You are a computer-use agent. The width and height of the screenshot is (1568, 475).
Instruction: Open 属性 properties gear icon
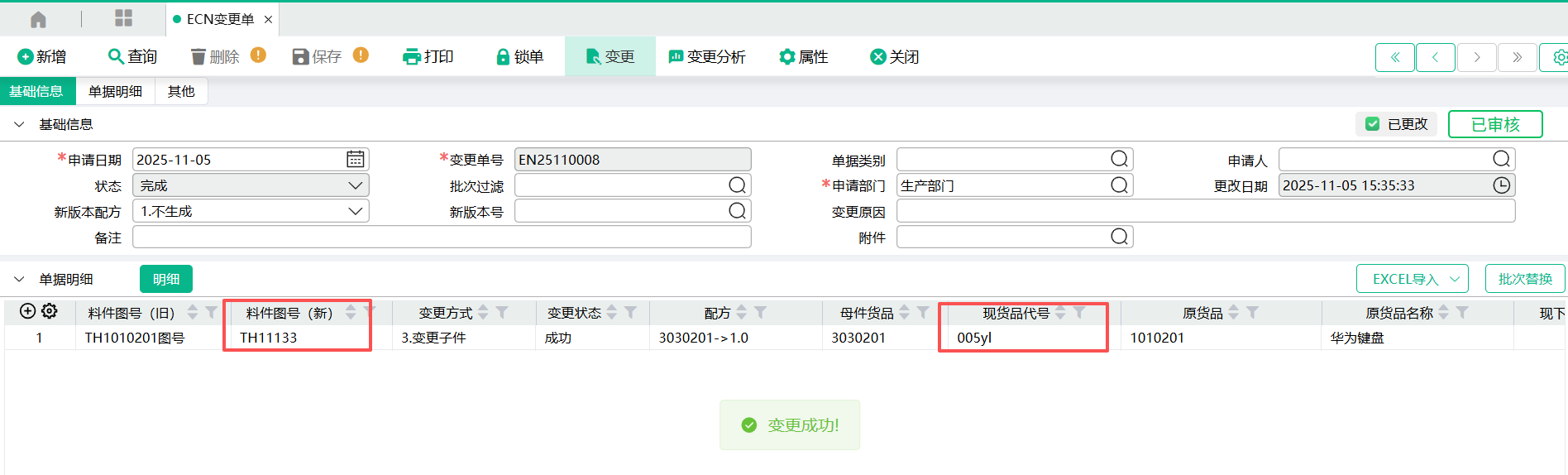787,57
